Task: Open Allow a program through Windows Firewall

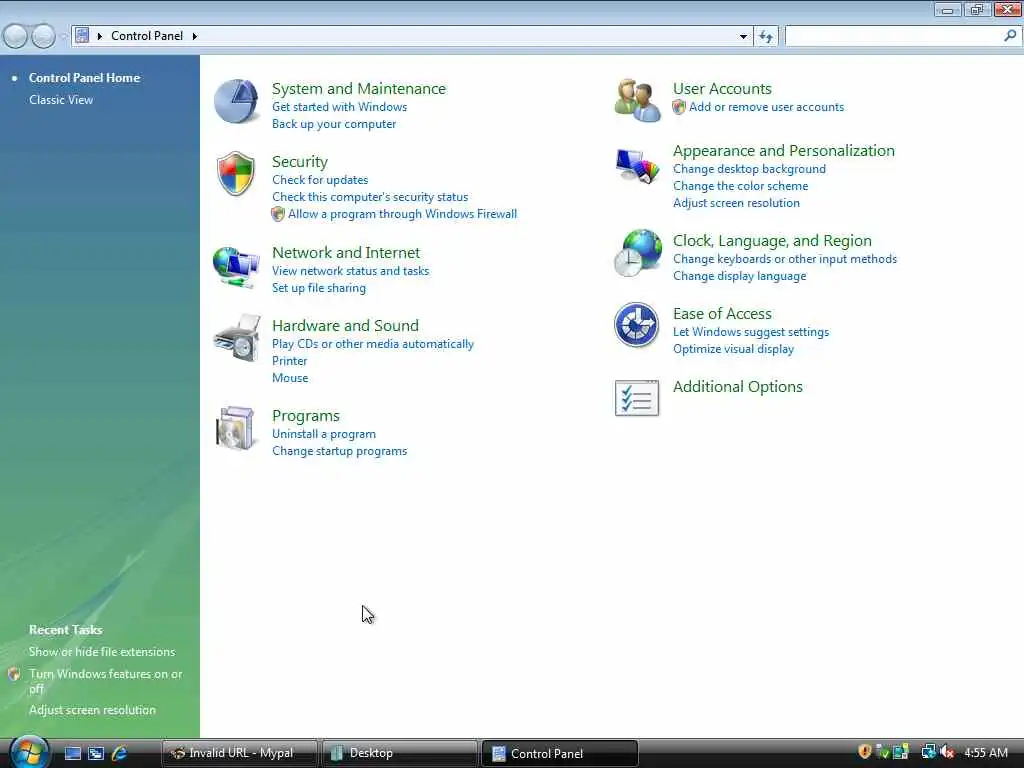Action: pos(402,214)
